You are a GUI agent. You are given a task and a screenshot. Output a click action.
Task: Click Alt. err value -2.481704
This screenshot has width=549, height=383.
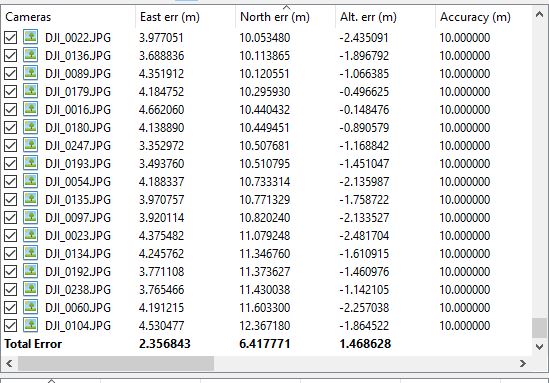coord(364,236)
